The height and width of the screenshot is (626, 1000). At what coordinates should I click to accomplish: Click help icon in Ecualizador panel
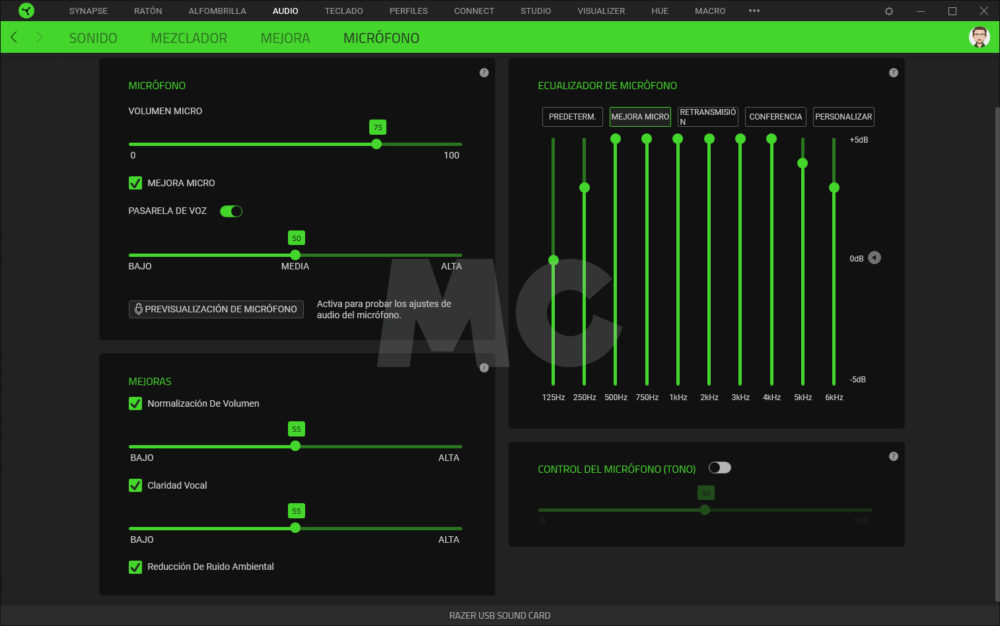(x=893, y=73)
